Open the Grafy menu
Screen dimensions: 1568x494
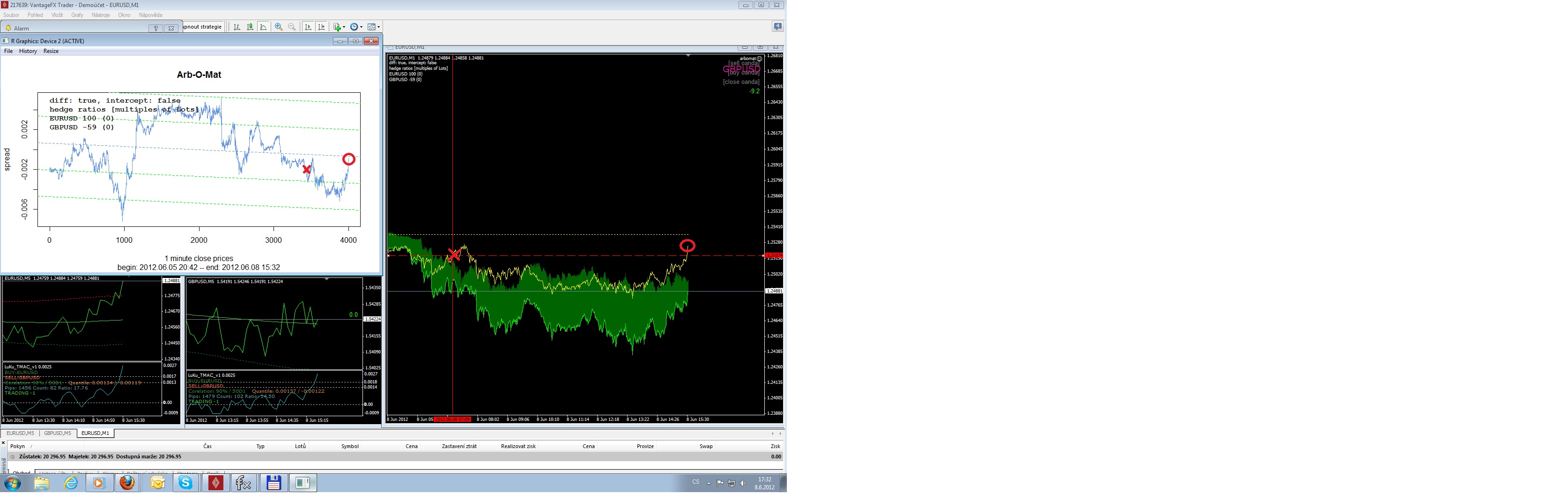(77, 15)
